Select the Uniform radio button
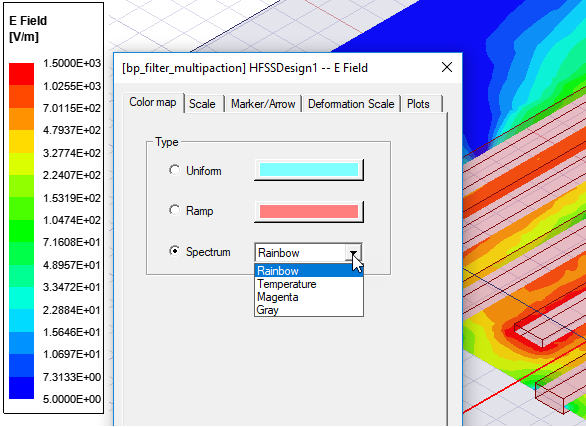The image size is (586, 427). point(175,170)
